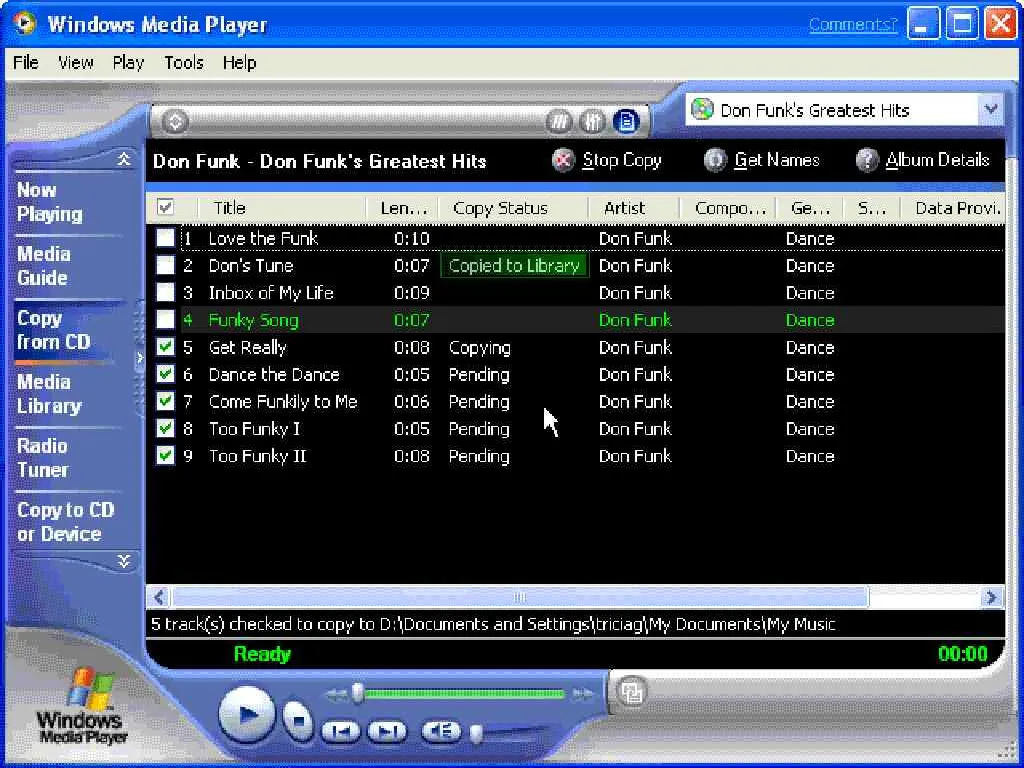This screenshot has height=768, width=1024.
Task: Click the Stop playback button
Action: click(x=298, y=720)
